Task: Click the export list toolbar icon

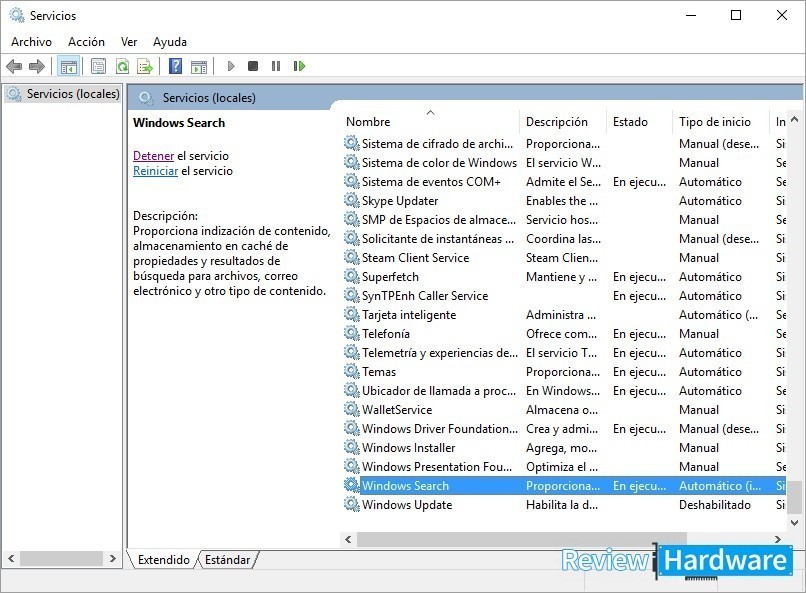Action: (x=145, y=66)
